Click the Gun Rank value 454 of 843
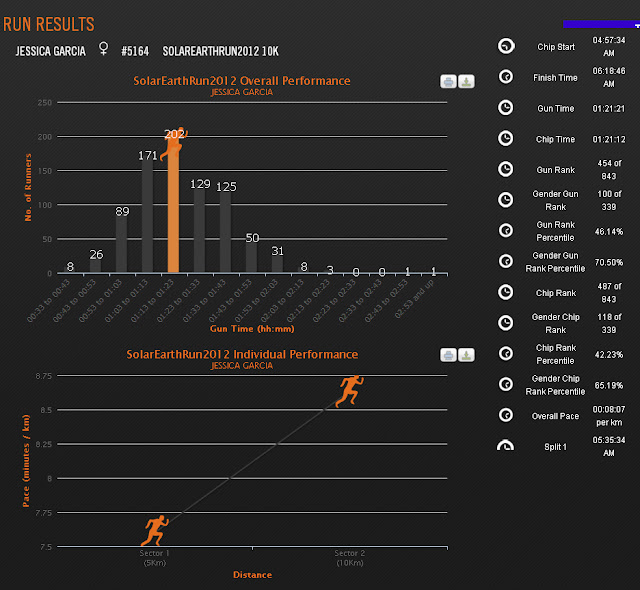The image size is (640, 590). pos(609,169)
